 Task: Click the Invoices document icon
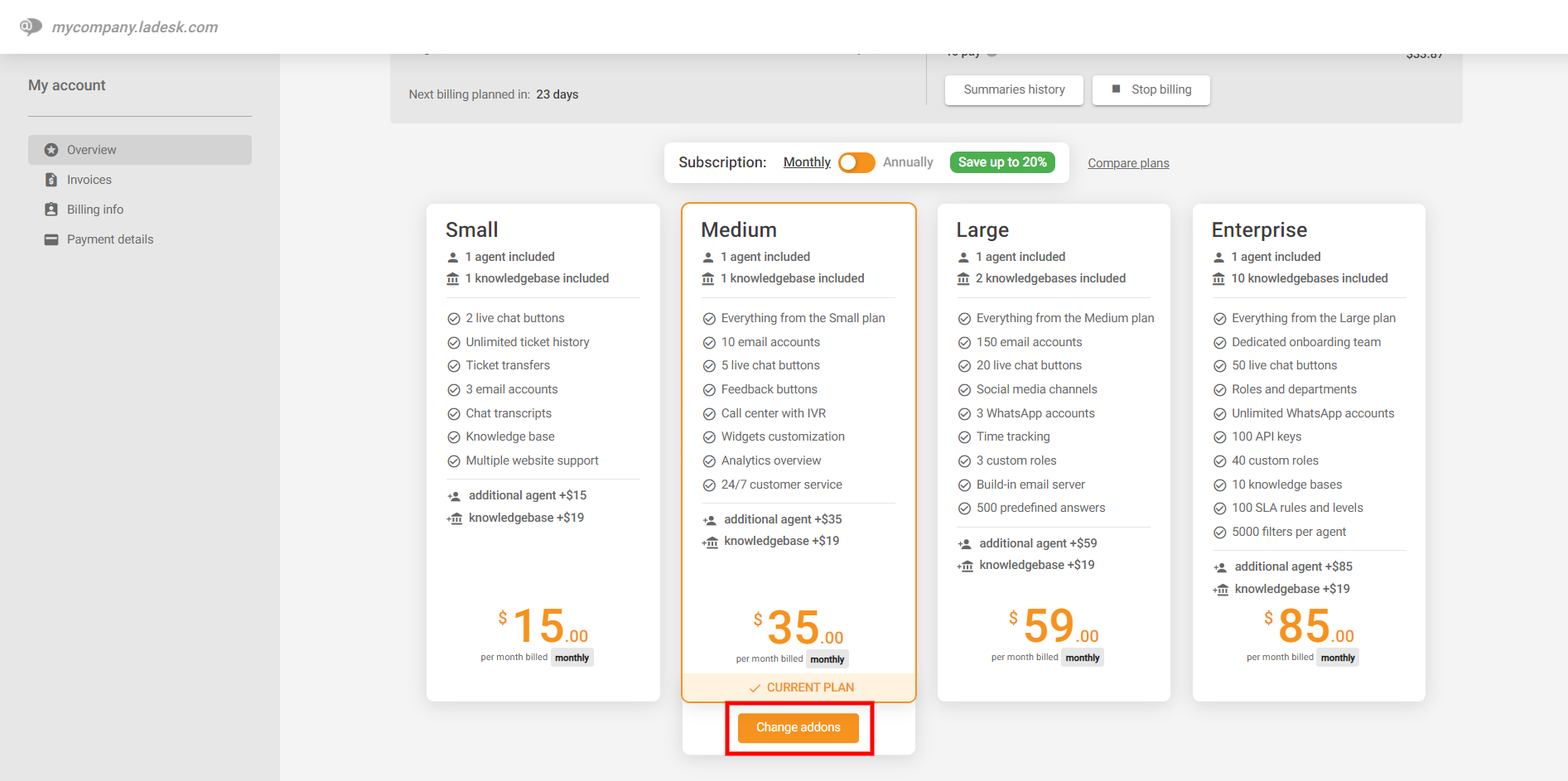pos(51,180)
